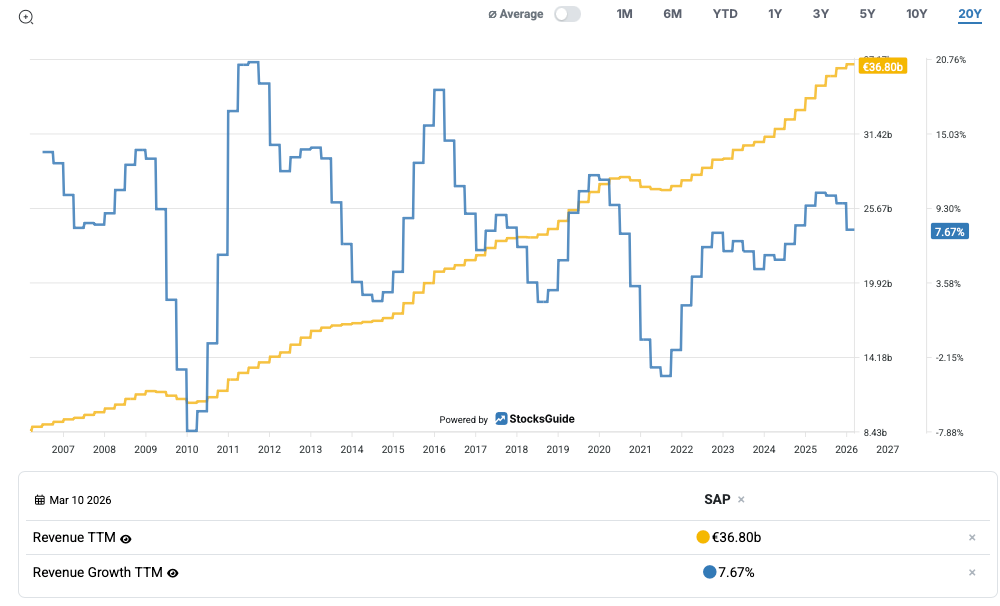The image size is (1000, 606).
Task: Select the 20Y time range
Action: click(969, 14)
